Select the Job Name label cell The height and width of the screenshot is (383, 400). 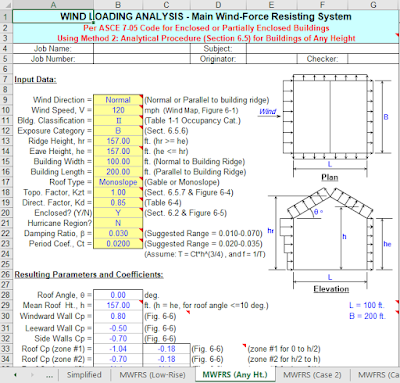click(x=53, y=49)
